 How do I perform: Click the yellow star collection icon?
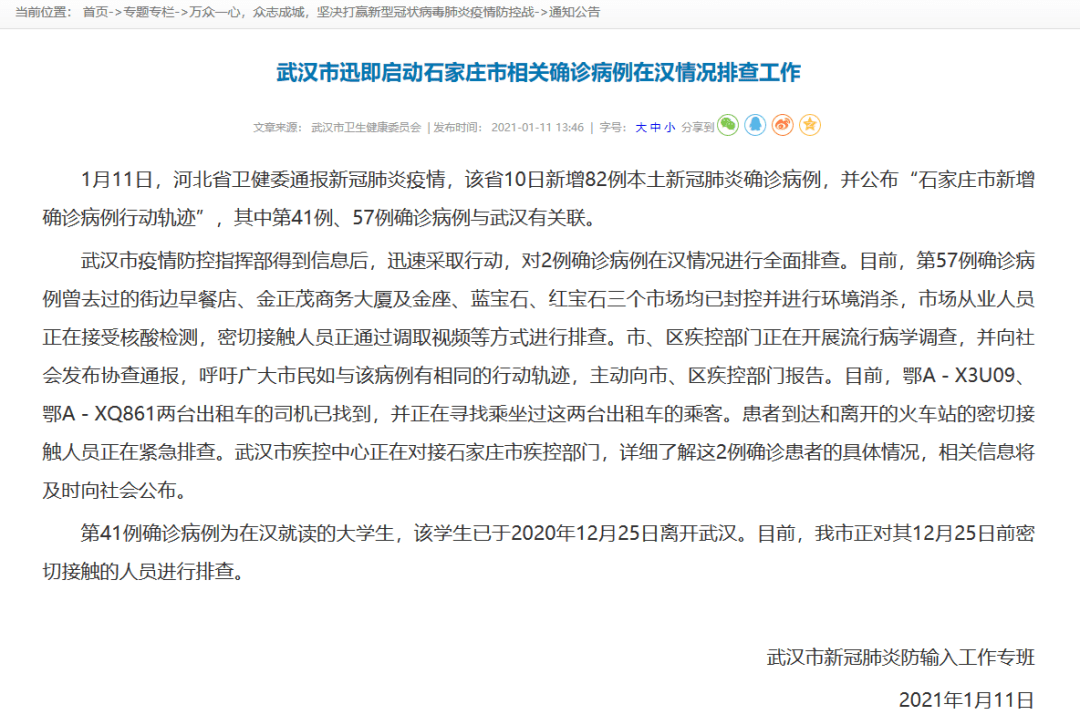(x=809, y=125)
